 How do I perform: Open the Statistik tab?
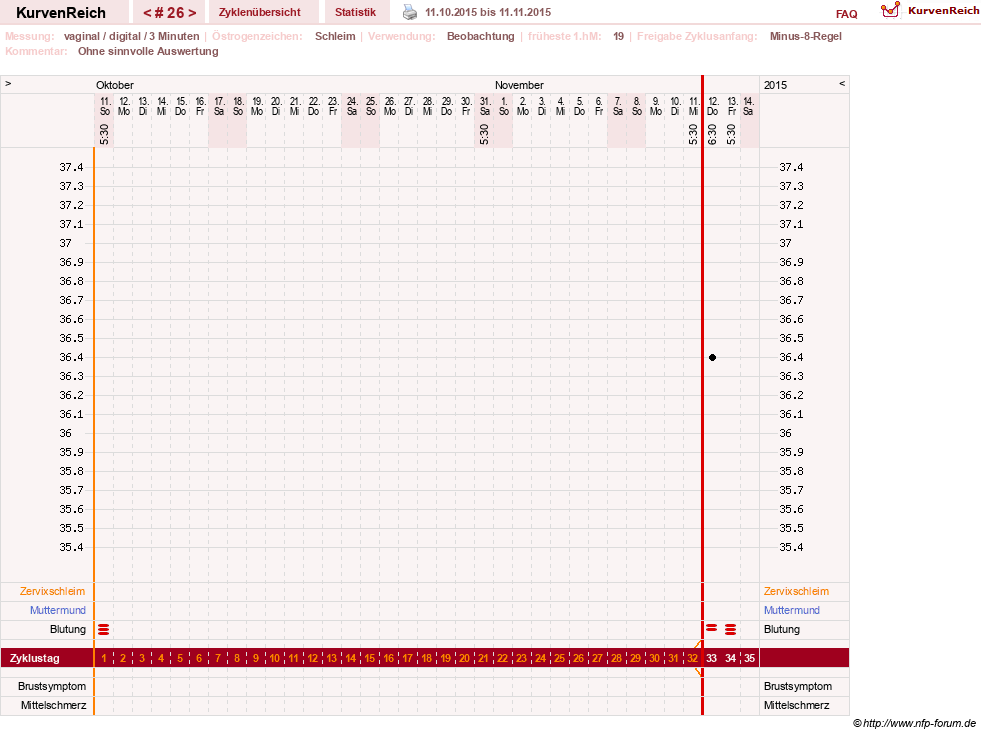pos(355,12)
